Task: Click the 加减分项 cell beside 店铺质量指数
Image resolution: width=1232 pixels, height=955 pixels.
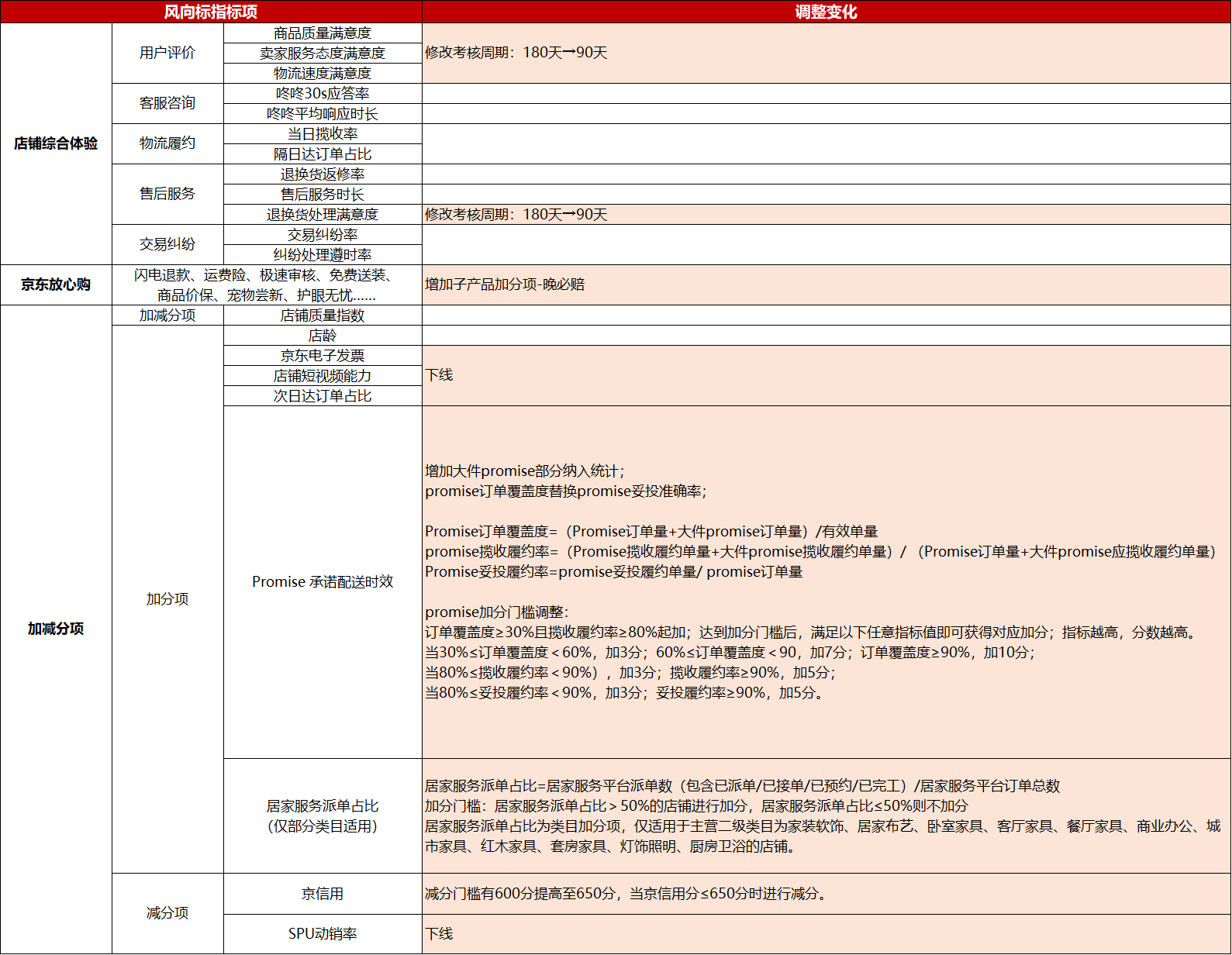Action: pyautogui.click(x=167, y=315)
